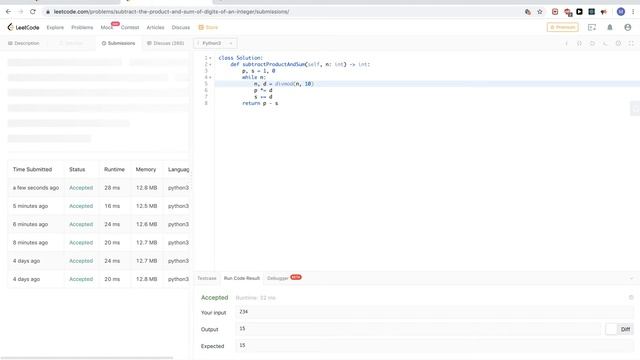Open Accepted submission from 5 minutes ago
The height and width of the screenshot is (360, 640).
click(x=81, y=206)
